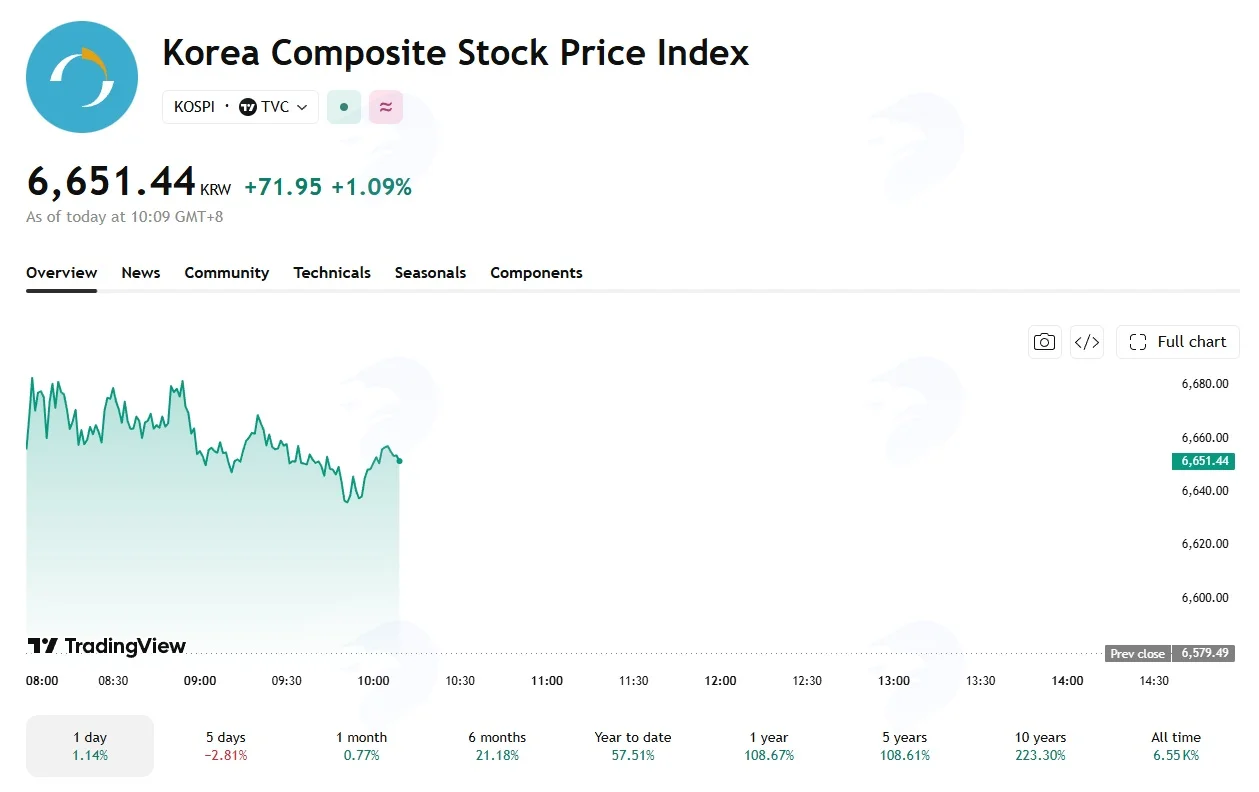Click the Prev close label
Image resolution: width=1259 pixels, height=792 pixels.
(x=1138, y=654)
